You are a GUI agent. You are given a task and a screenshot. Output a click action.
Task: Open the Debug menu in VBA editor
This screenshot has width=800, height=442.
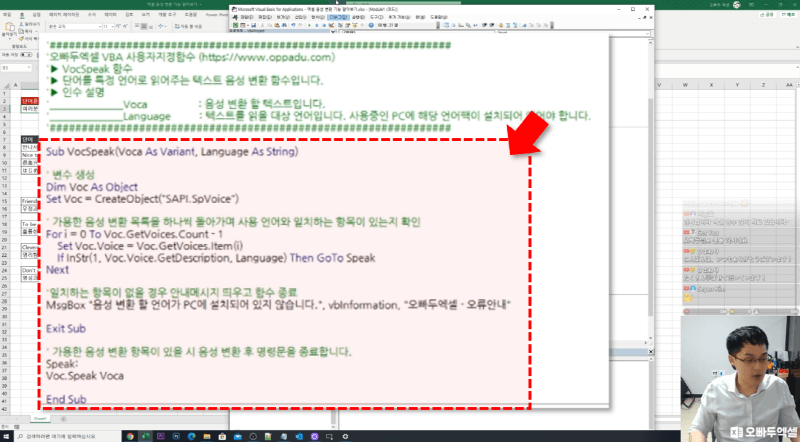coord(338,17)
